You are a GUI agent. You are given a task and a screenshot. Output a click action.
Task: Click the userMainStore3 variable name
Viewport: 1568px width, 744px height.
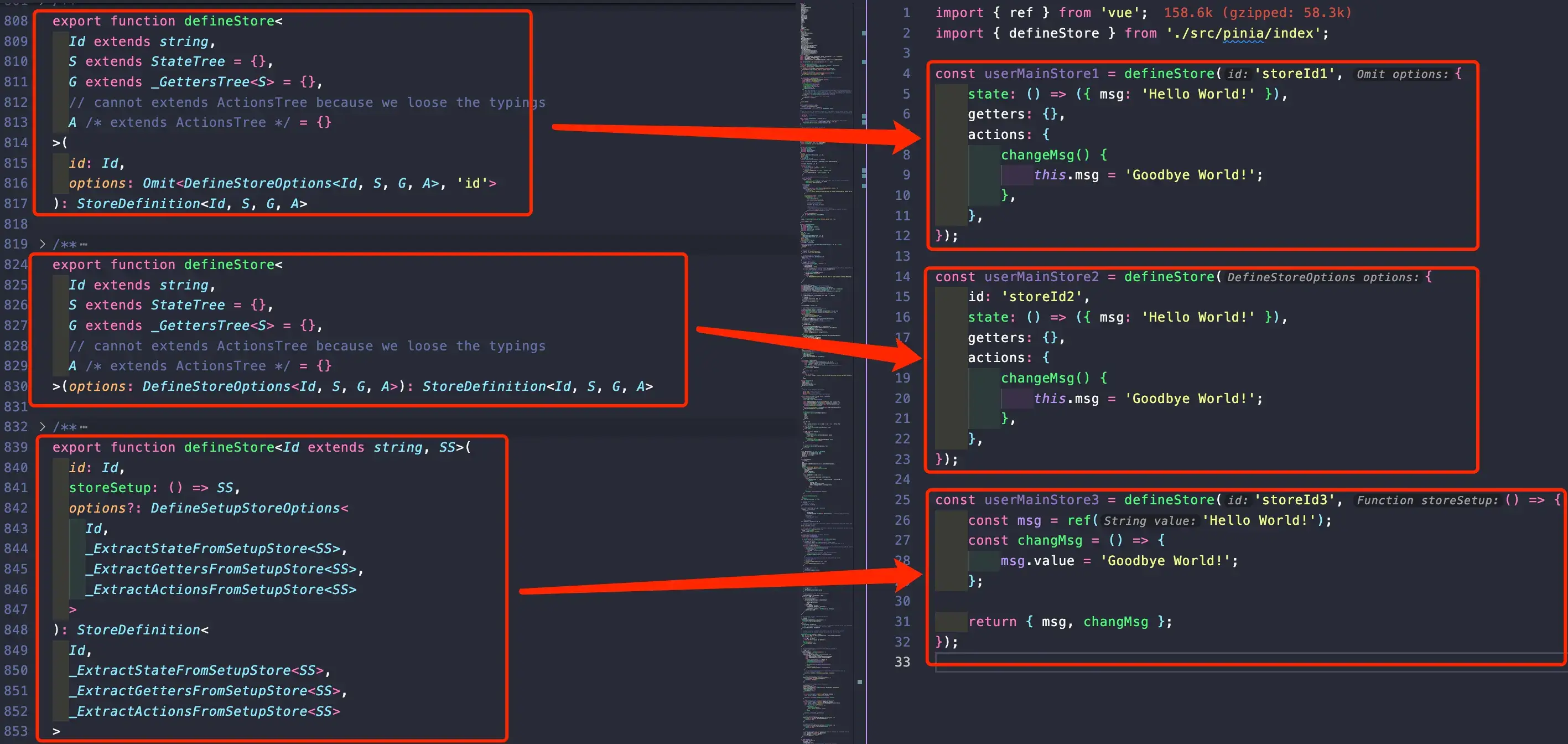pyautogui.click(x=1041, y=500)
